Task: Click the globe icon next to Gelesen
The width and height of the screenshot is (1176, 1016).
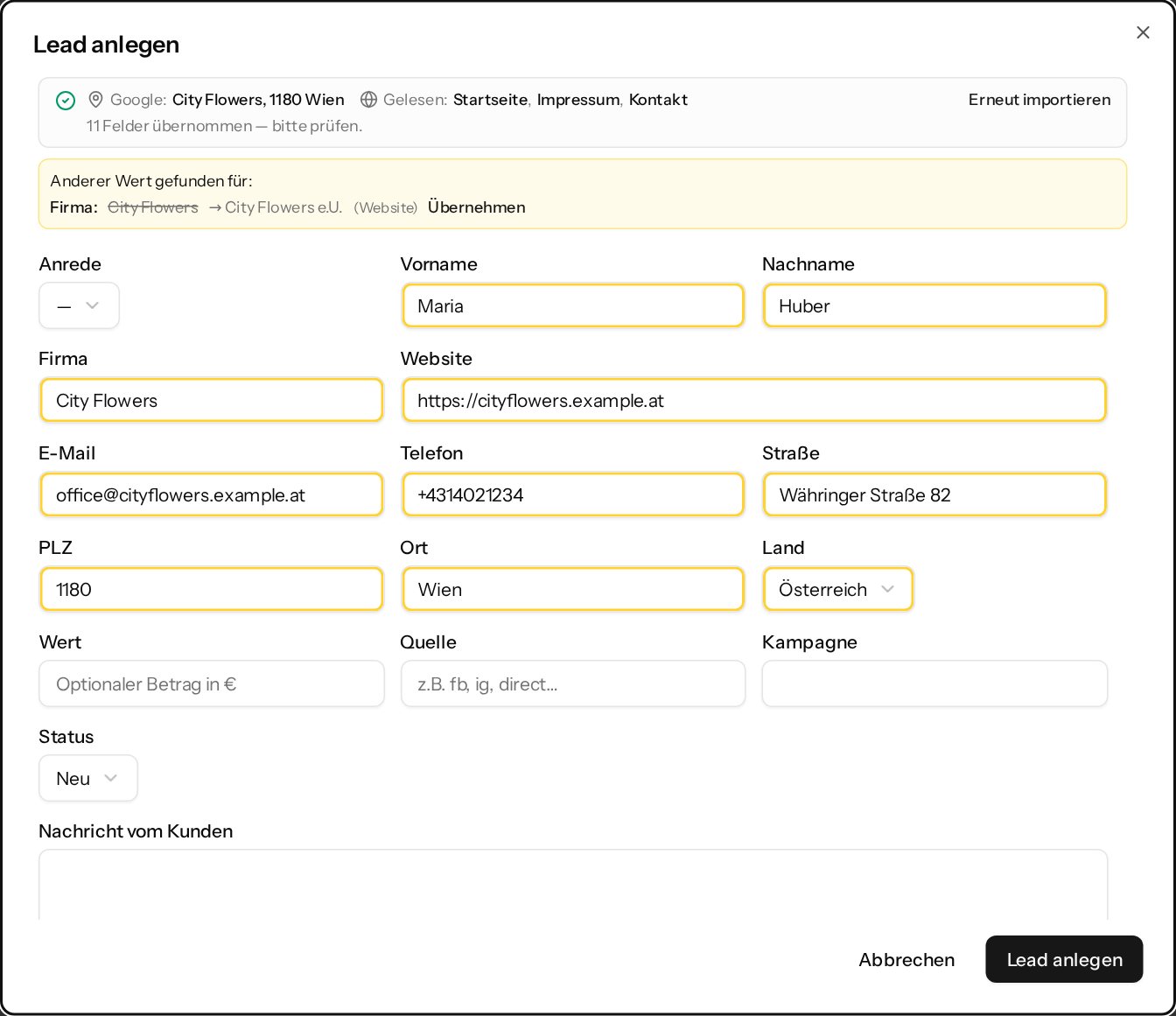Action: 369,100
